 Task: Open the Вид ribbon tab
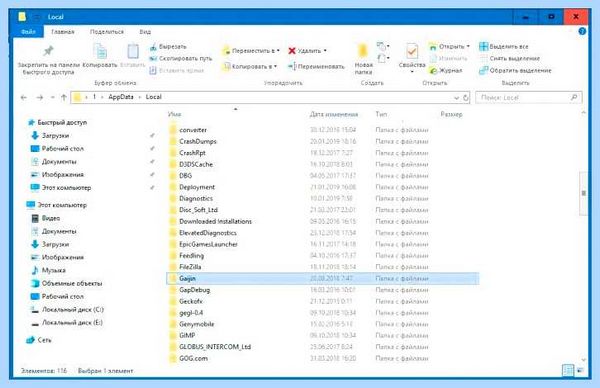coord(145,32)
